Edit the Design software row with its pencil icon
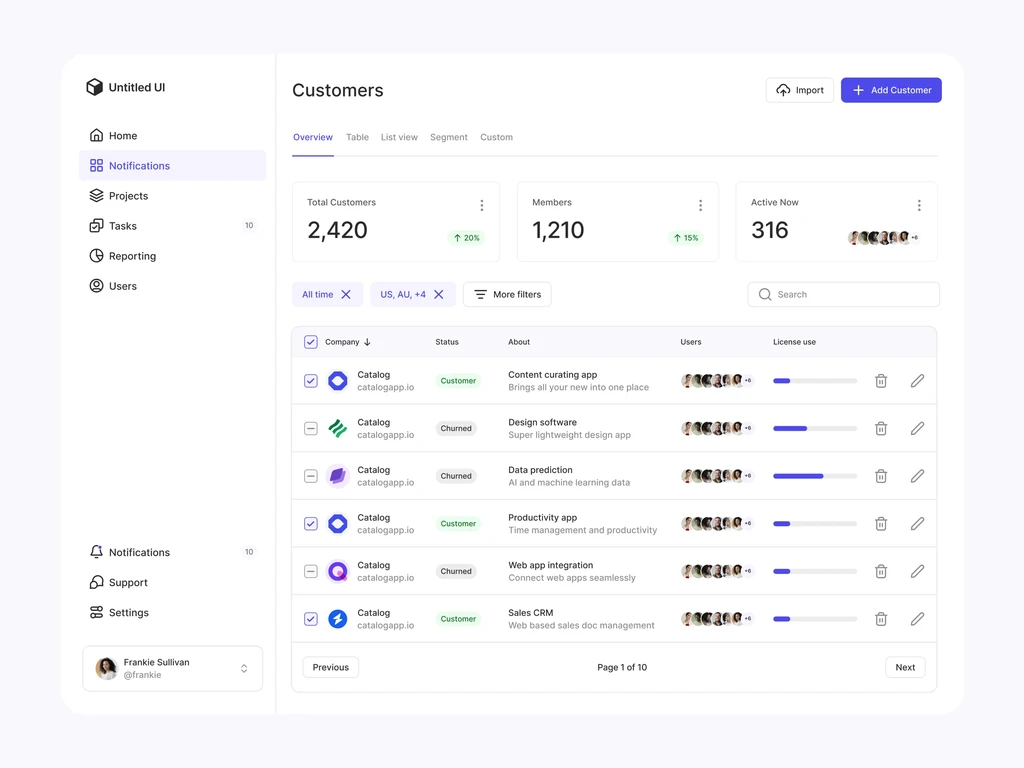 click(x=917, y=428)
